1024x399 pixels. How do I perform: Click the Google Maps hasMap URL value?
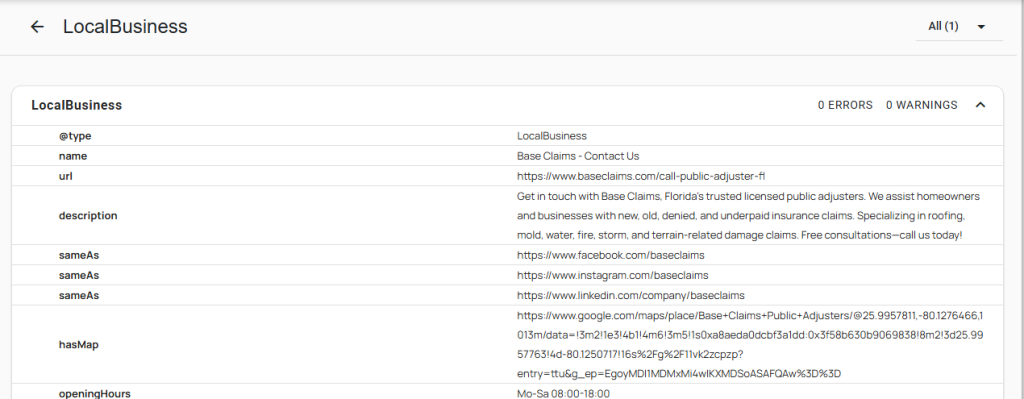[750, 345]
